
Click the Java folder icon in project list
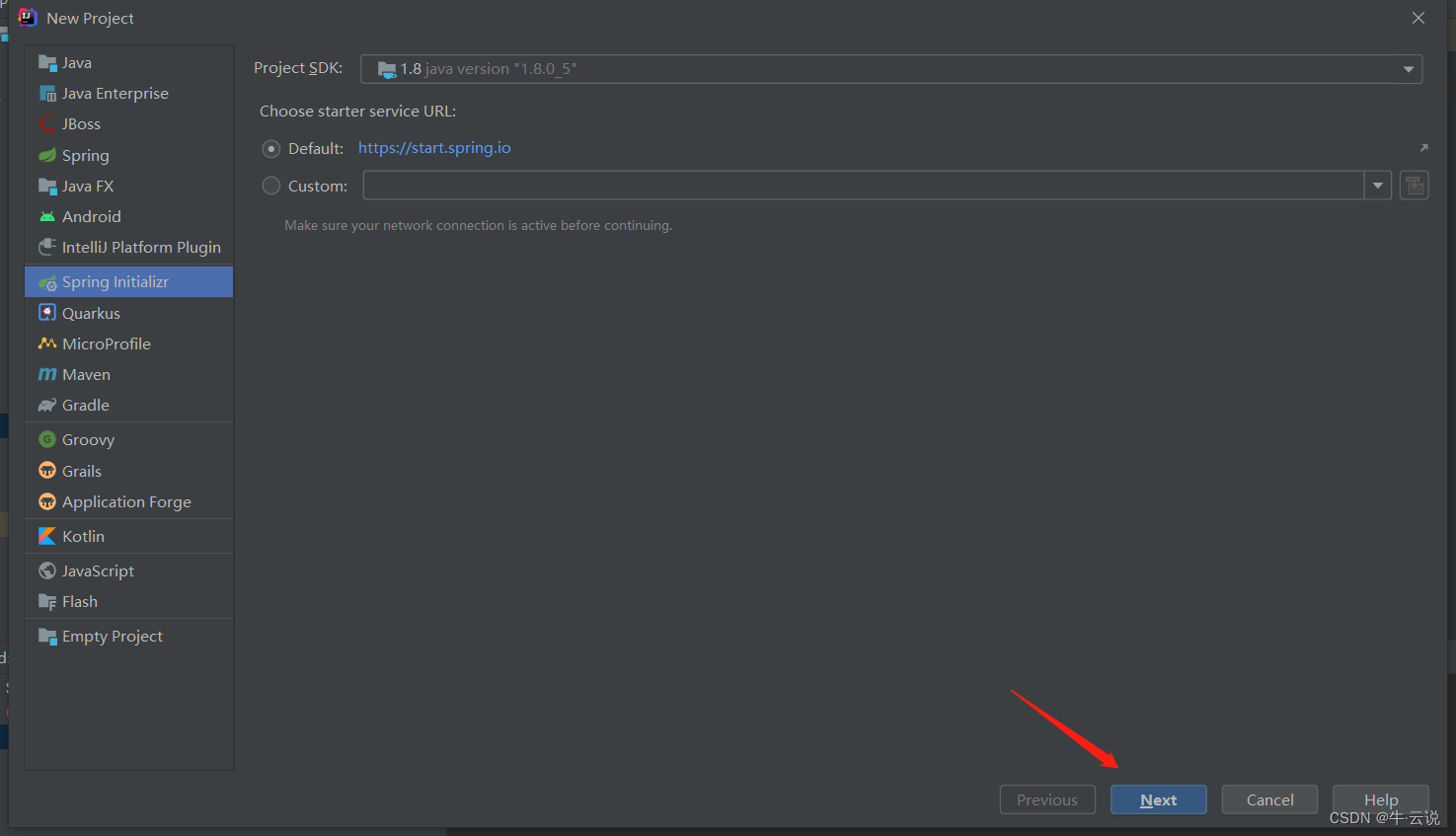click(x=47, y=63)
